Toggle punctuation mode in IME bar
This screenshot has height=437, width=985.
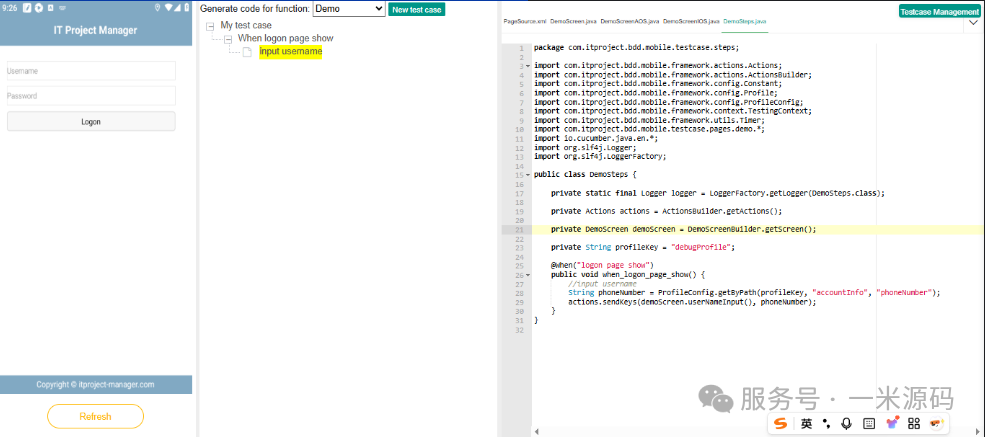tap(827, 424)
